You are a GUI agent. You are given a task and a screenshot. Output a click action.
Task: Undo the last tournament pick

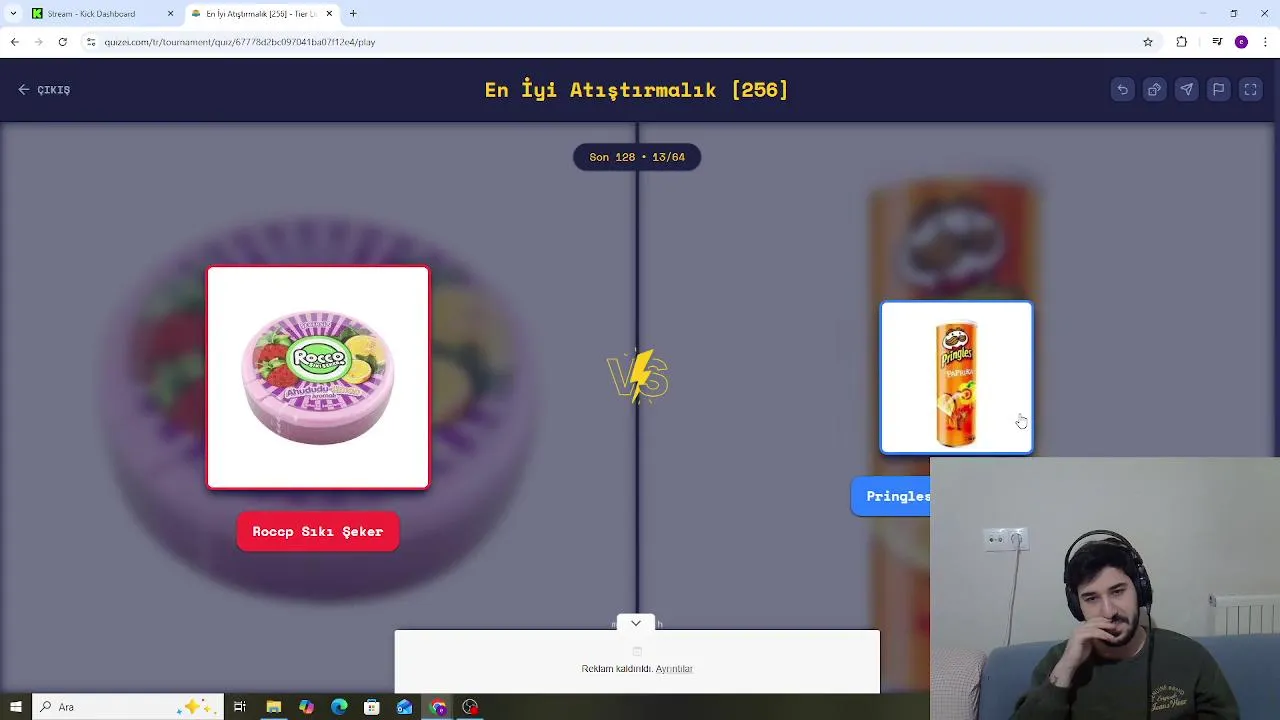1122,90
